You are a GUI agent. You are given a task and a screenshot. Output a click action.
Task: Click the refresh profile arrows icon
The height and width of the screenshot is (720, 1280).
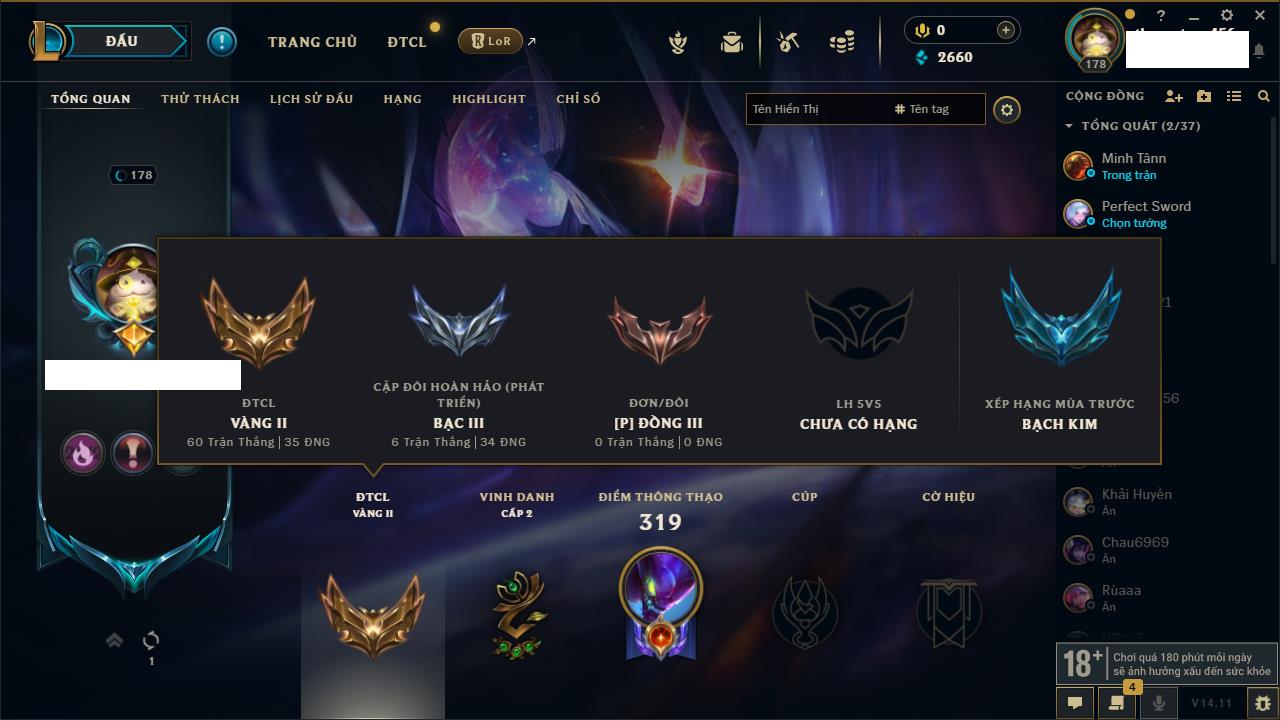click(x=151, y=640)
